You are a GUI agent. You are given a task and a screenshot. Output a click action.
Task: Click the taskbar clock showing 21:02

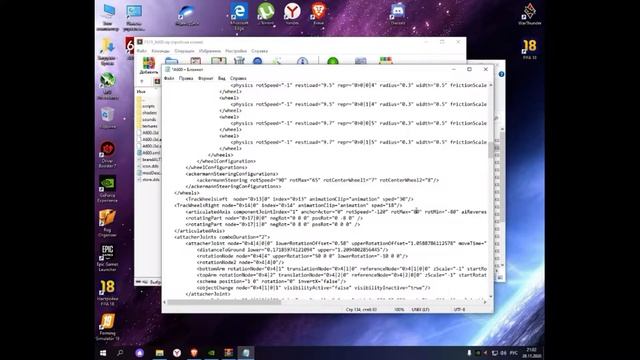(531, 353)
